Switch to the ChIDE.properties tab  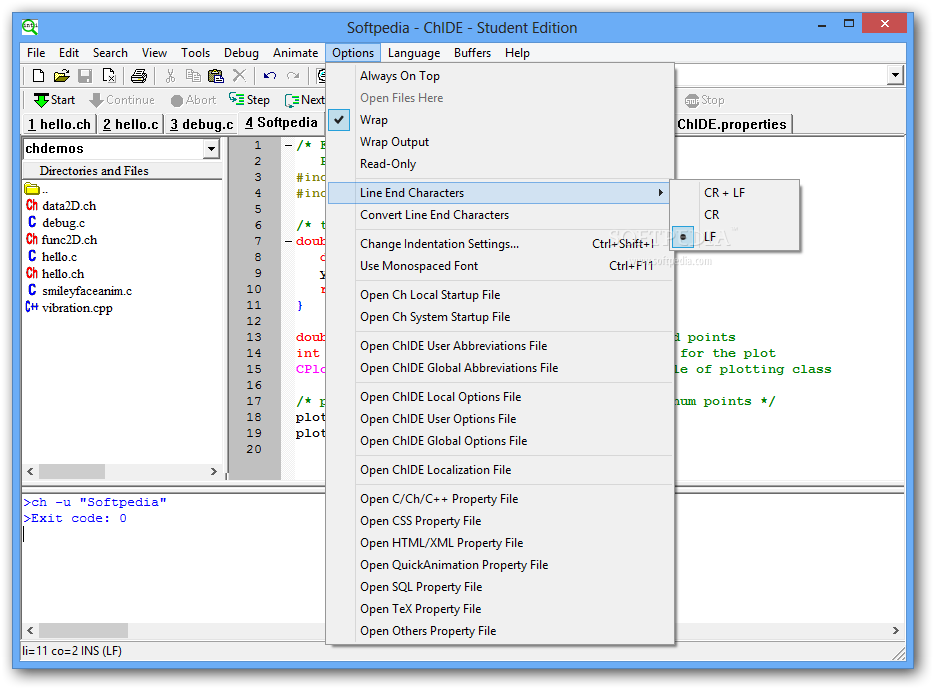coord(732,124)
